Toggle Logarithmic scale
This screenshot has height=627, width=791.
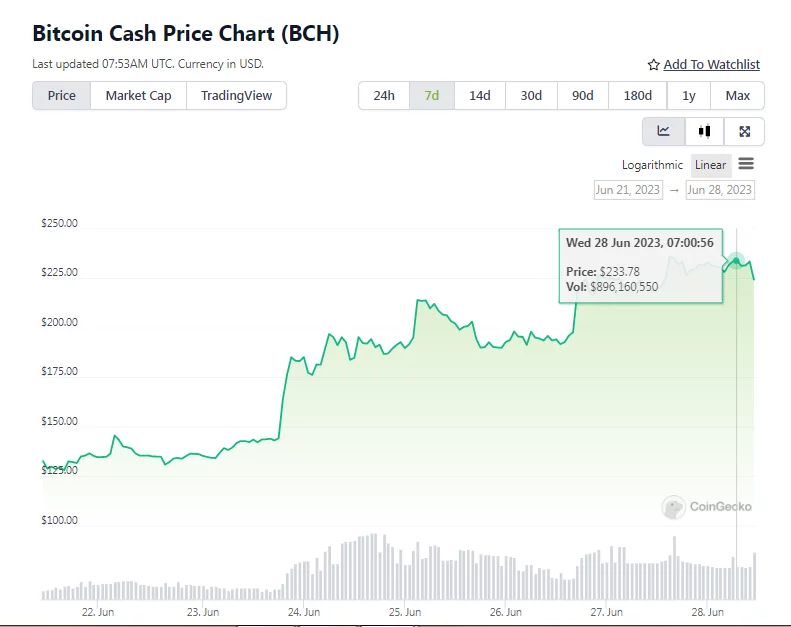[652, 165]
